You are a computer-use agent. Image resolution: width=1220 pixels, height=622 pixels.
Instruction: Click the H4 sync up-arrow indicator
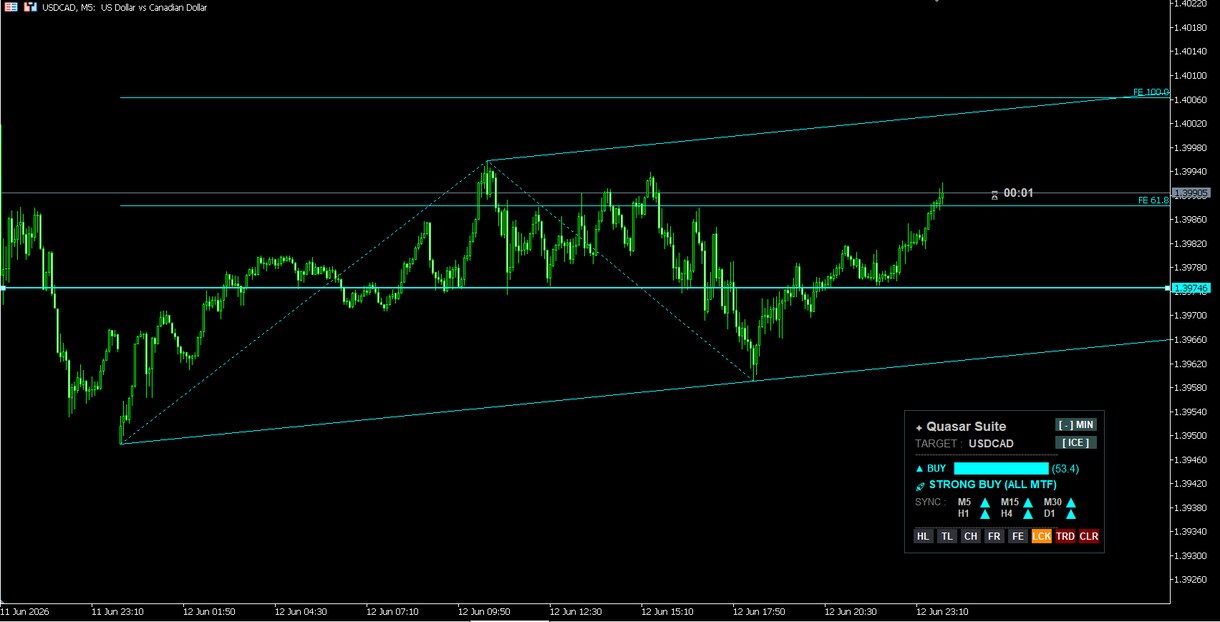pyautogui.click(x=1028, y=514)
